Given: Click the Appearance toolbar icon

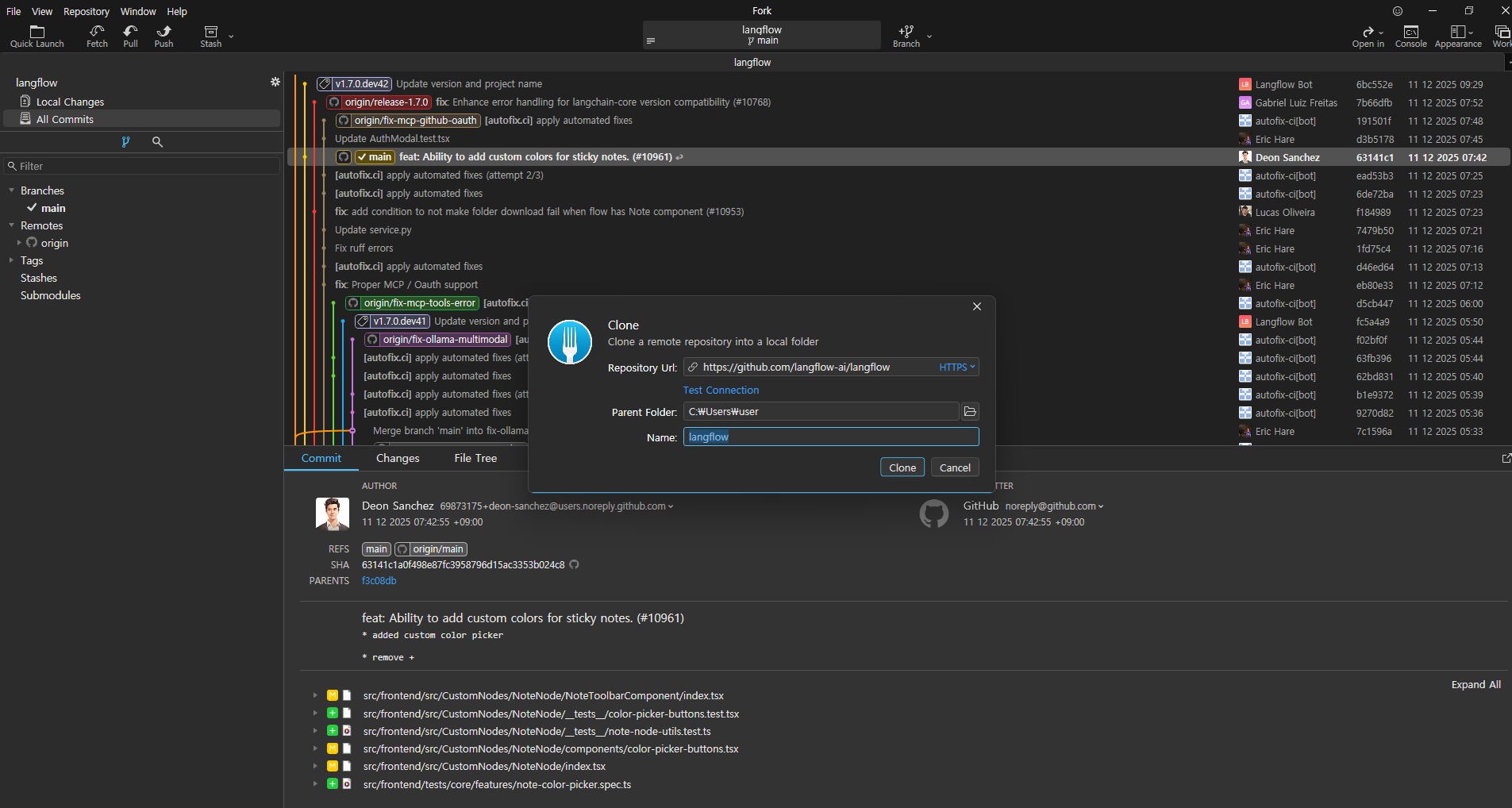Looking at the screenshot, I should pos(1458,36).
